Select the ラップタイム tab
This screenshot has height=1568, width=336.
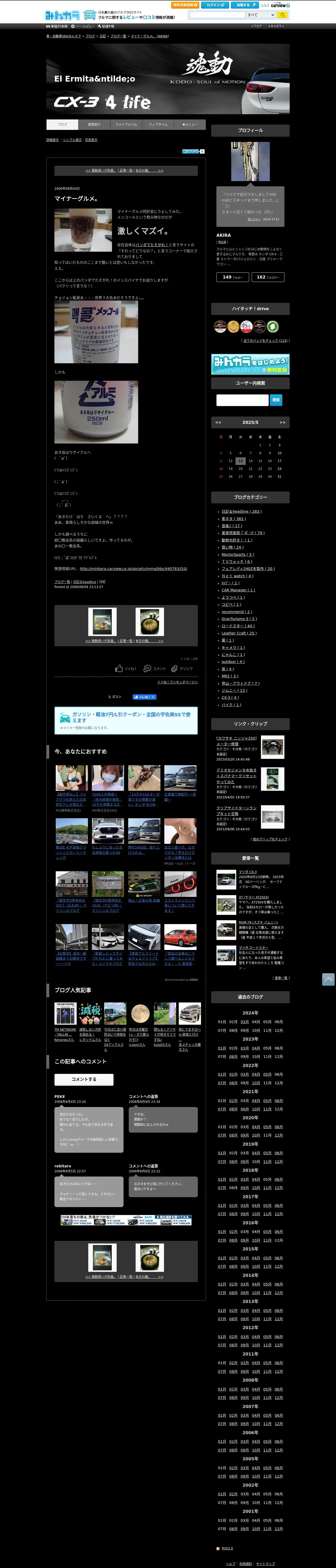[x=158, y=124]
